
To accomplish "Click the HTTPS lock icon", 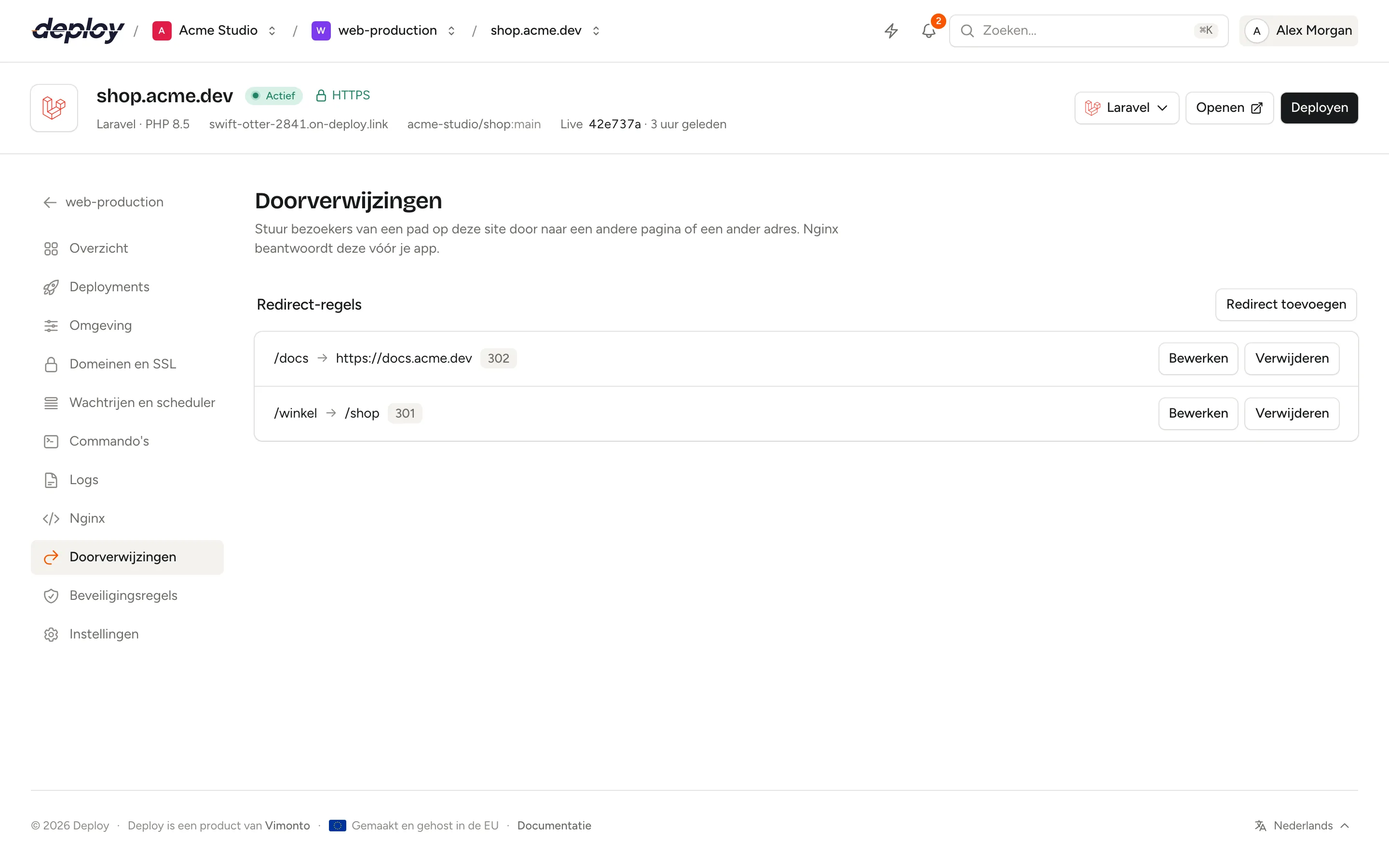I will click(321, 95).
